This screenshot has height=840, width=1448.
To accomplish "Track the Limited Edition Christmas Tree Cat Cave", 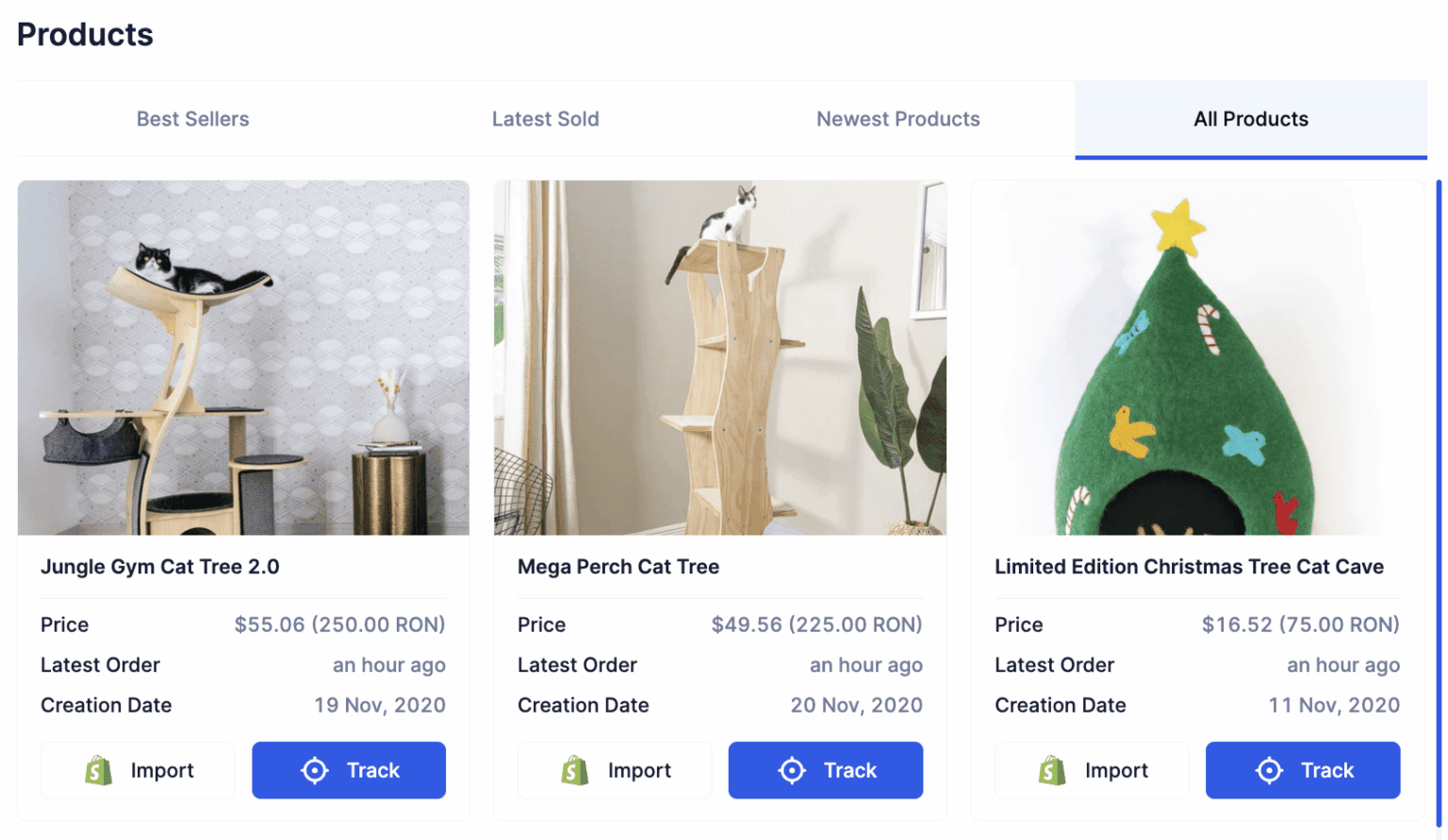I will click(1303, 770).
